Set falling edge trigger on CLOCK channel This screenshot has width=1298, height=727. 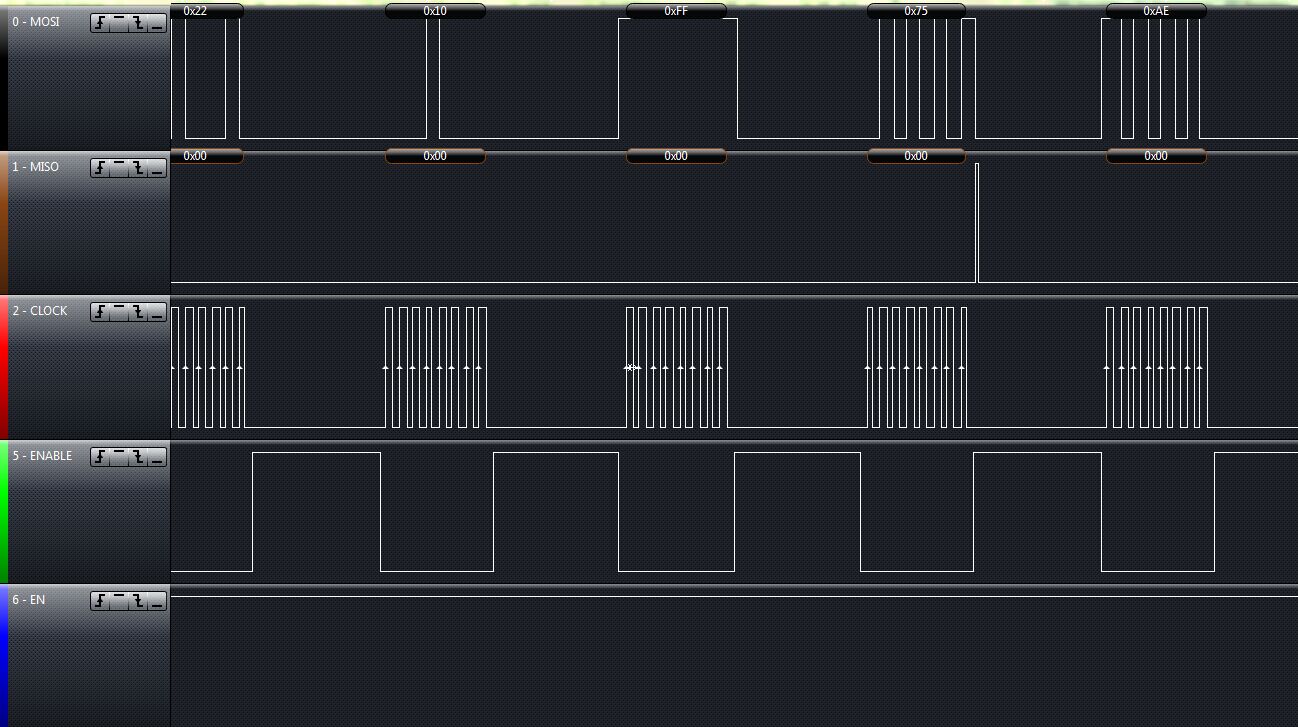(x=138, y=312)
